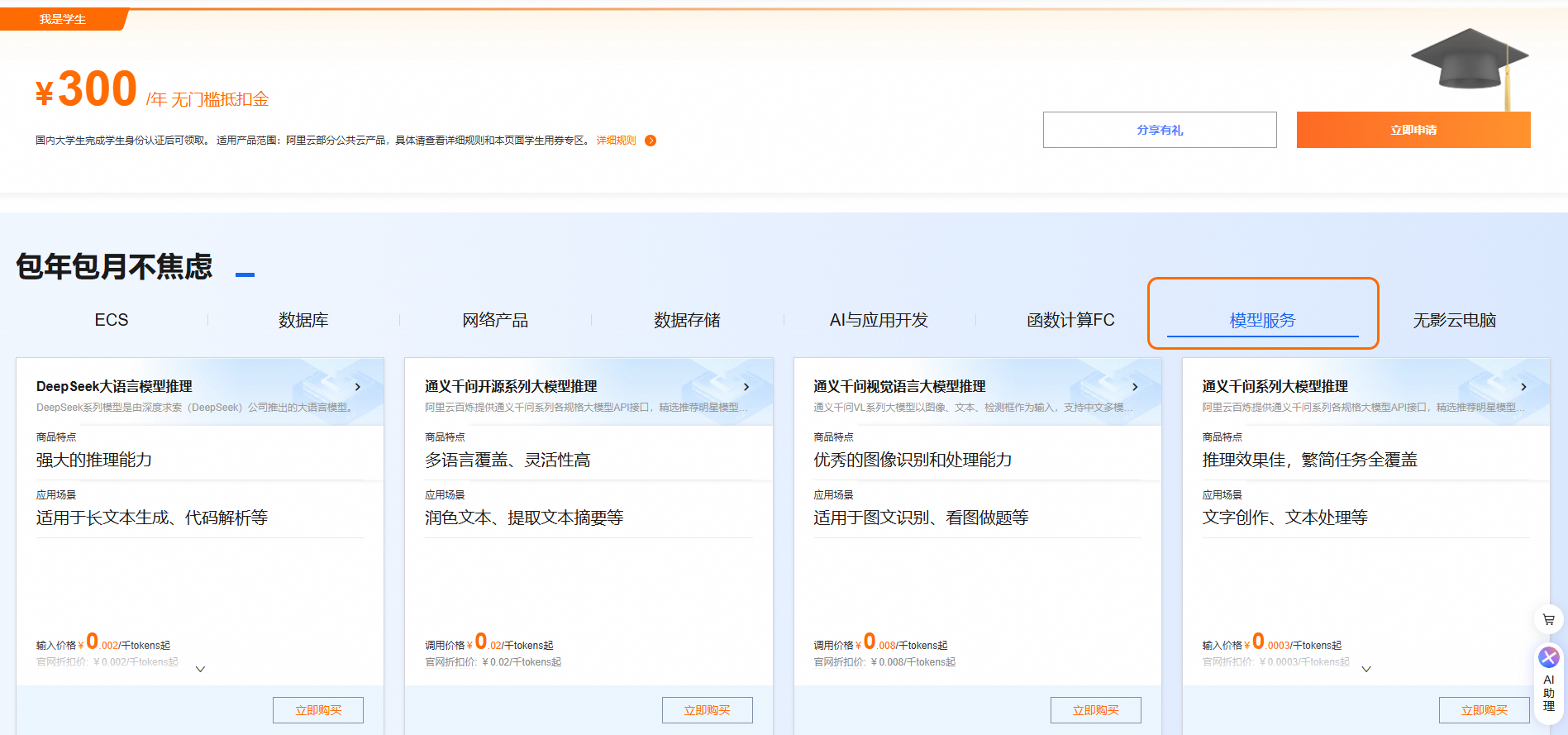This screenshot has width=1568, height=735.
Task: Click the 0.0003/千tokens起 input price
Action: 1271,642
